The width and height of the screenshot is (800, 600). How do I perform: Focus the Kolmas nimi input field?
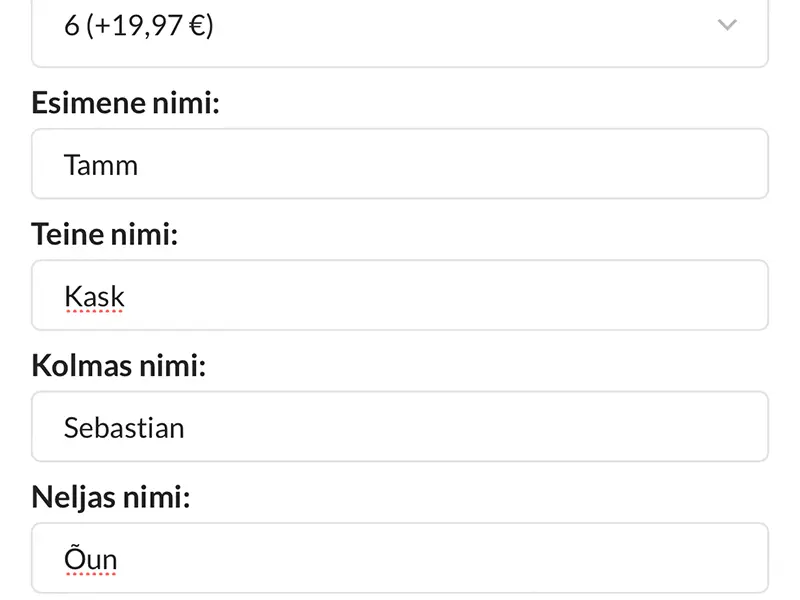pyautogui.click(x=400, y=427)
